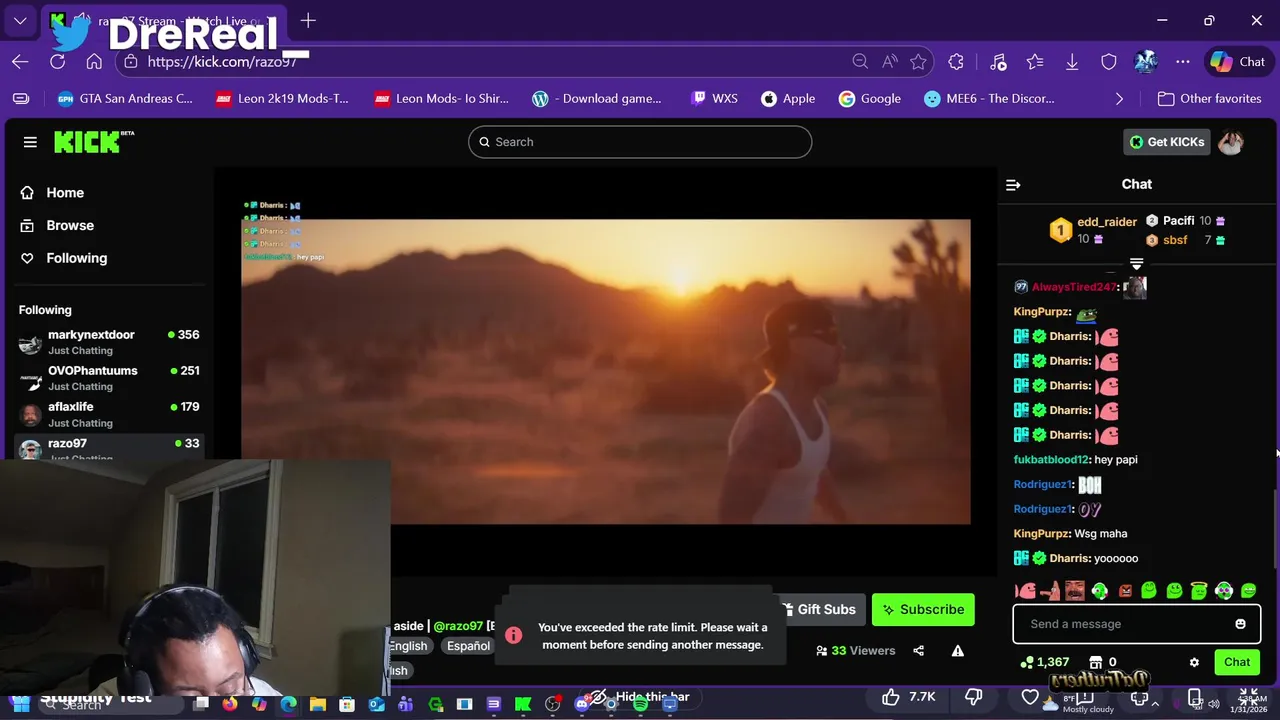Open browser extensions puzzle icon
Image resolution: width=1280 pixels, height=720 pixels.
pos(956,62)
